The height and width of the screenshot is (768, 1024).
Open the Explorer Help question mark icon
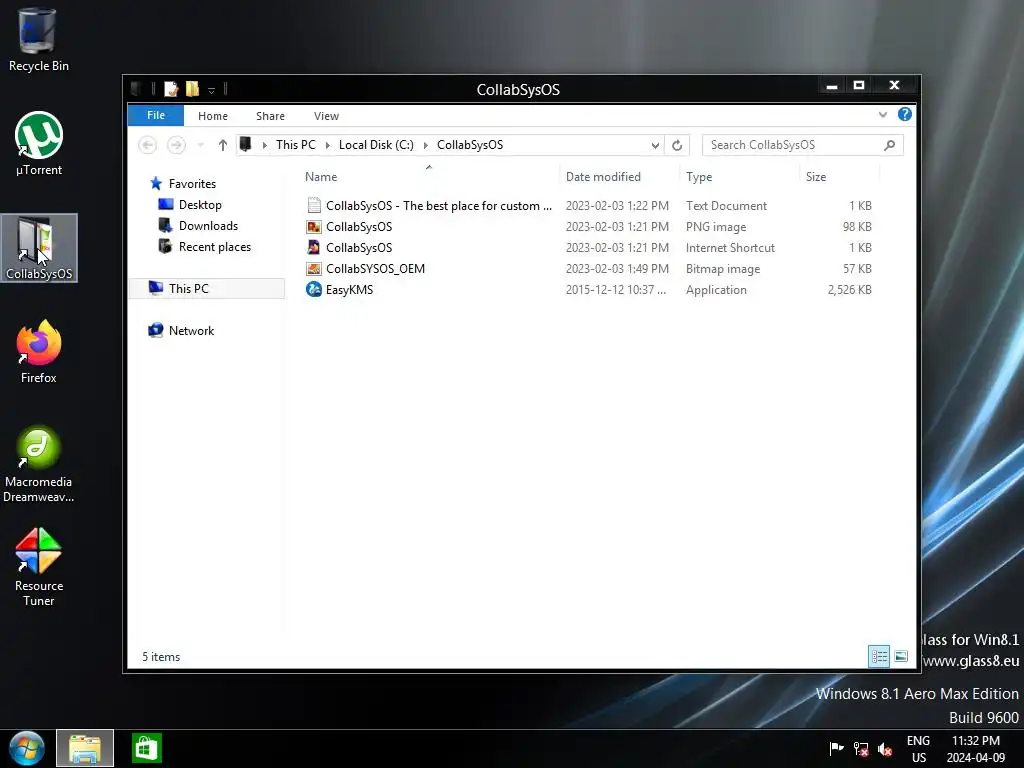coord(904,114)
